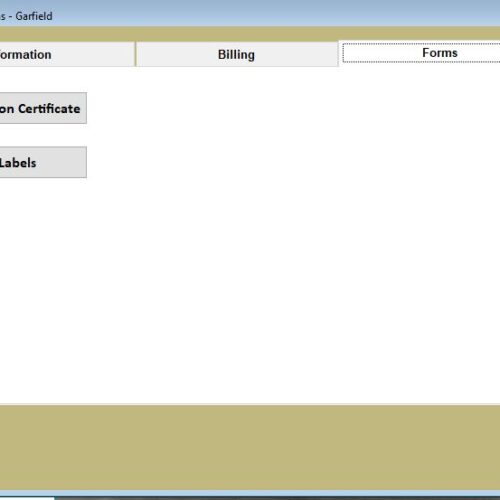Open the Labels button
This screenshot has height=500, width=500.
coord(43,162)
